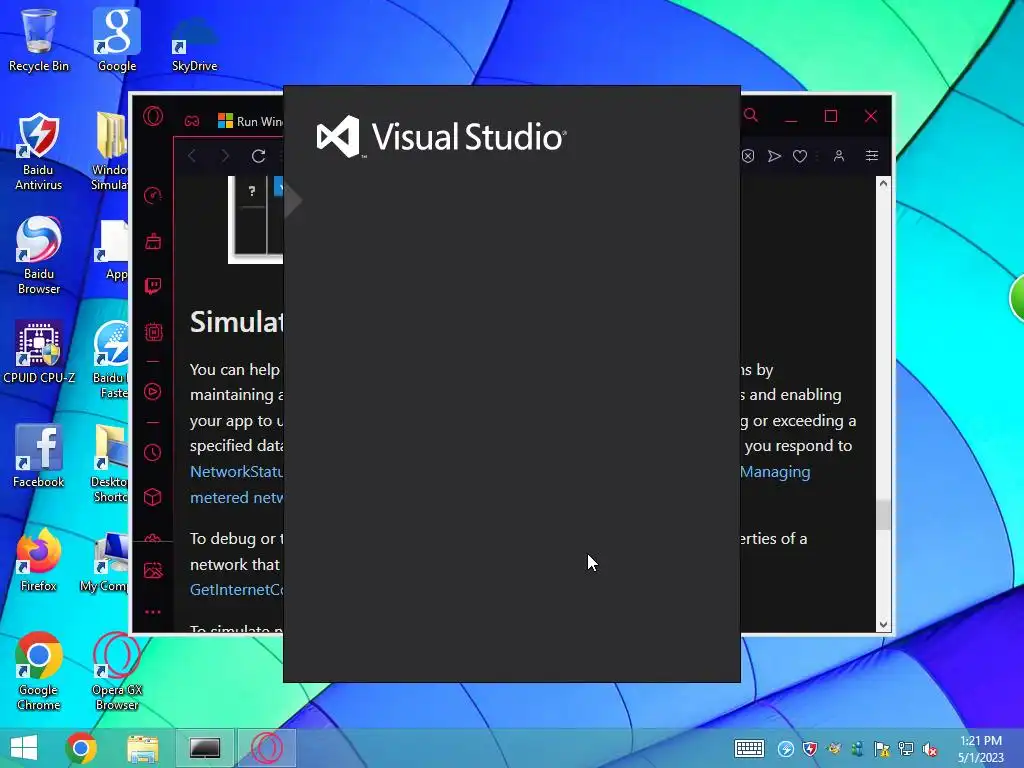This screenshot has width=1024, height=768.
Task: Click the ad blocker shield icon
Action: point(748,156)
